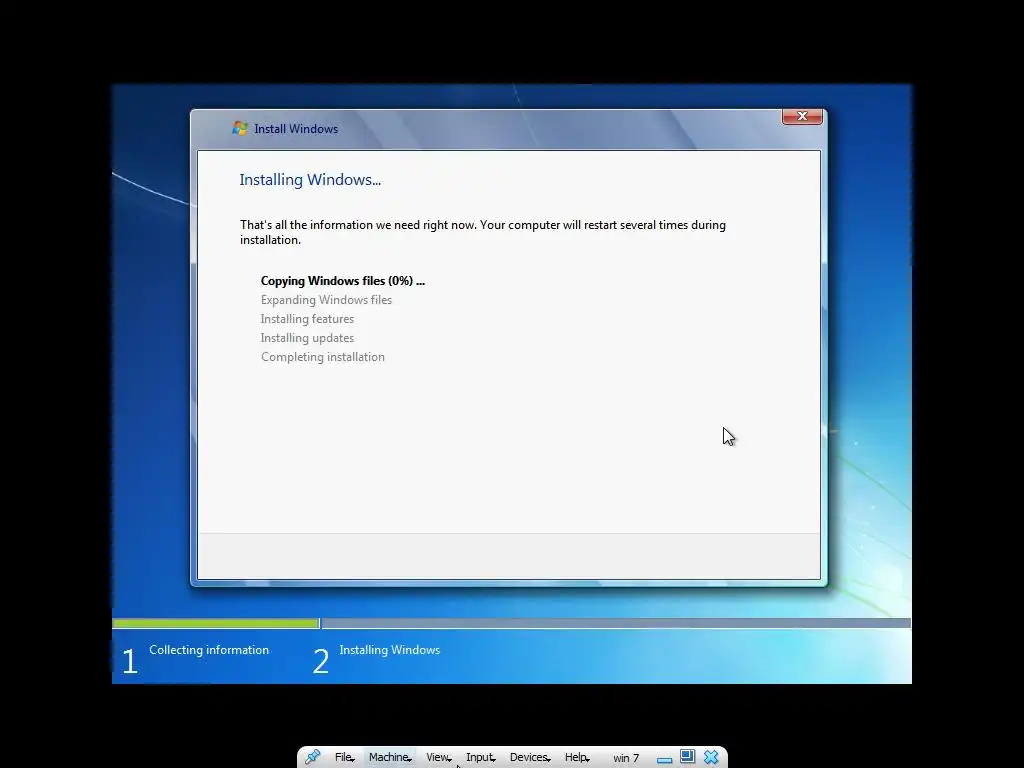Click the 'Installing Windows...' heading
This screenshot has height=768, width=1024.
[x=310, y=180]
